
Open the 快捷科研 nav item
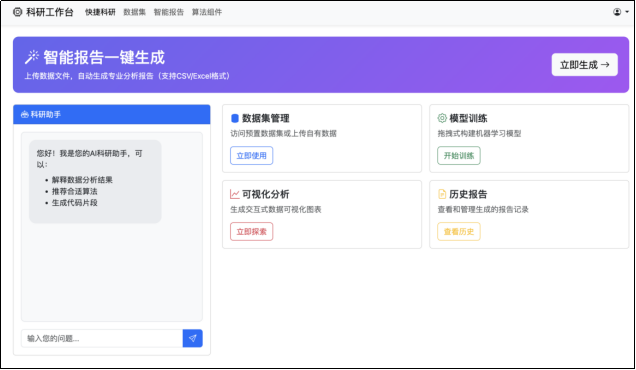pyautogui.click(x=100, y=12)
